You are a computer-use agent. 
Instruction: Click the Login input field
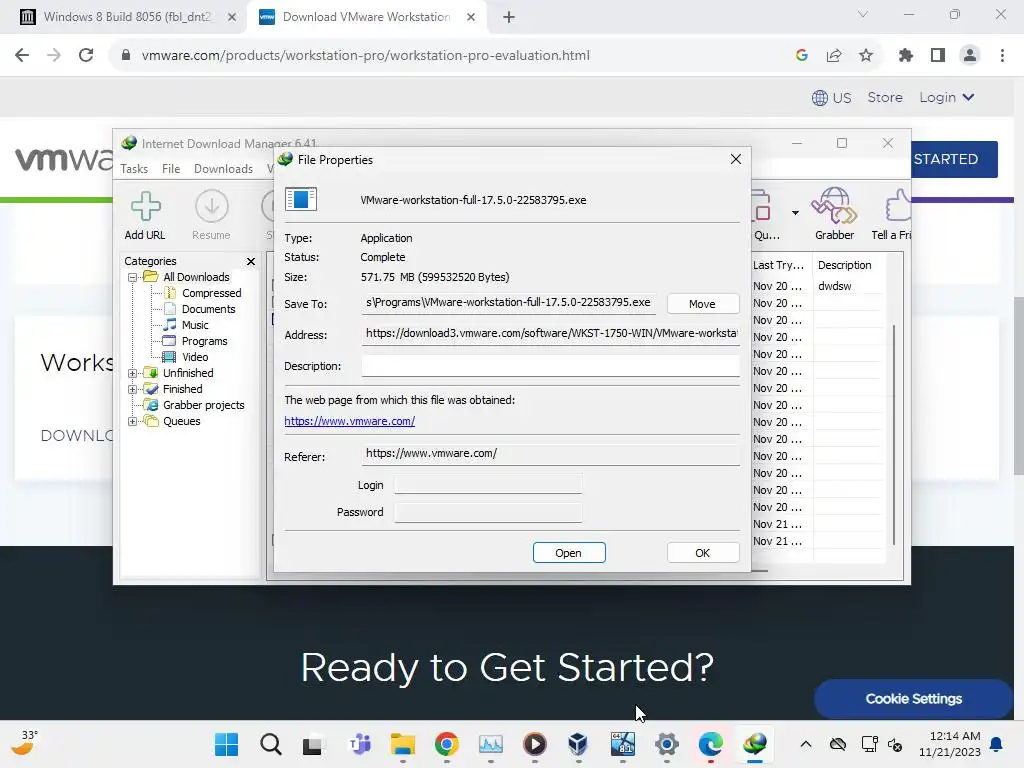click(x=488, y=485)
